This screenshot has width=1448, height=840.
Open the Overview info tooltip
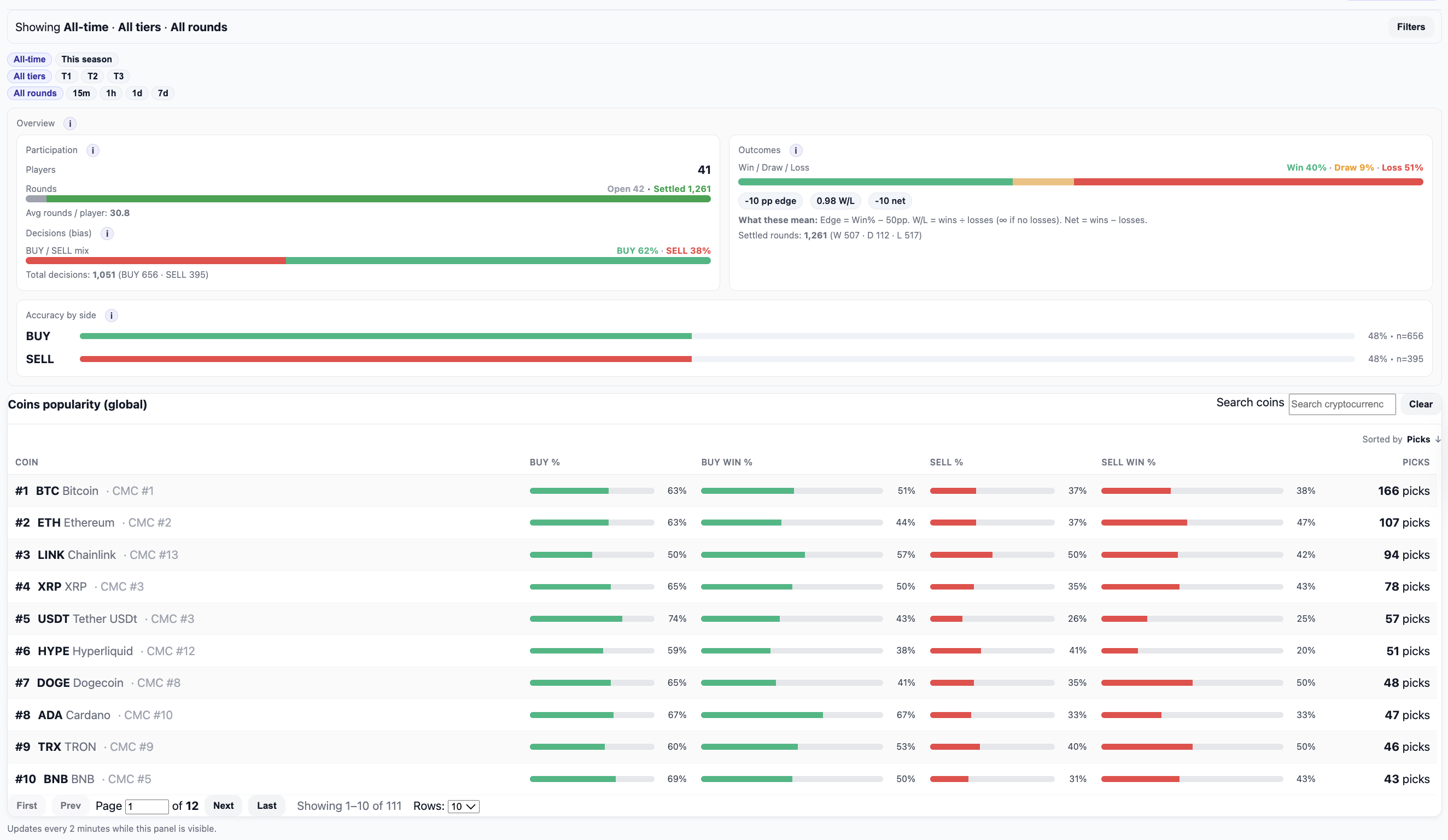pos(69,123)
